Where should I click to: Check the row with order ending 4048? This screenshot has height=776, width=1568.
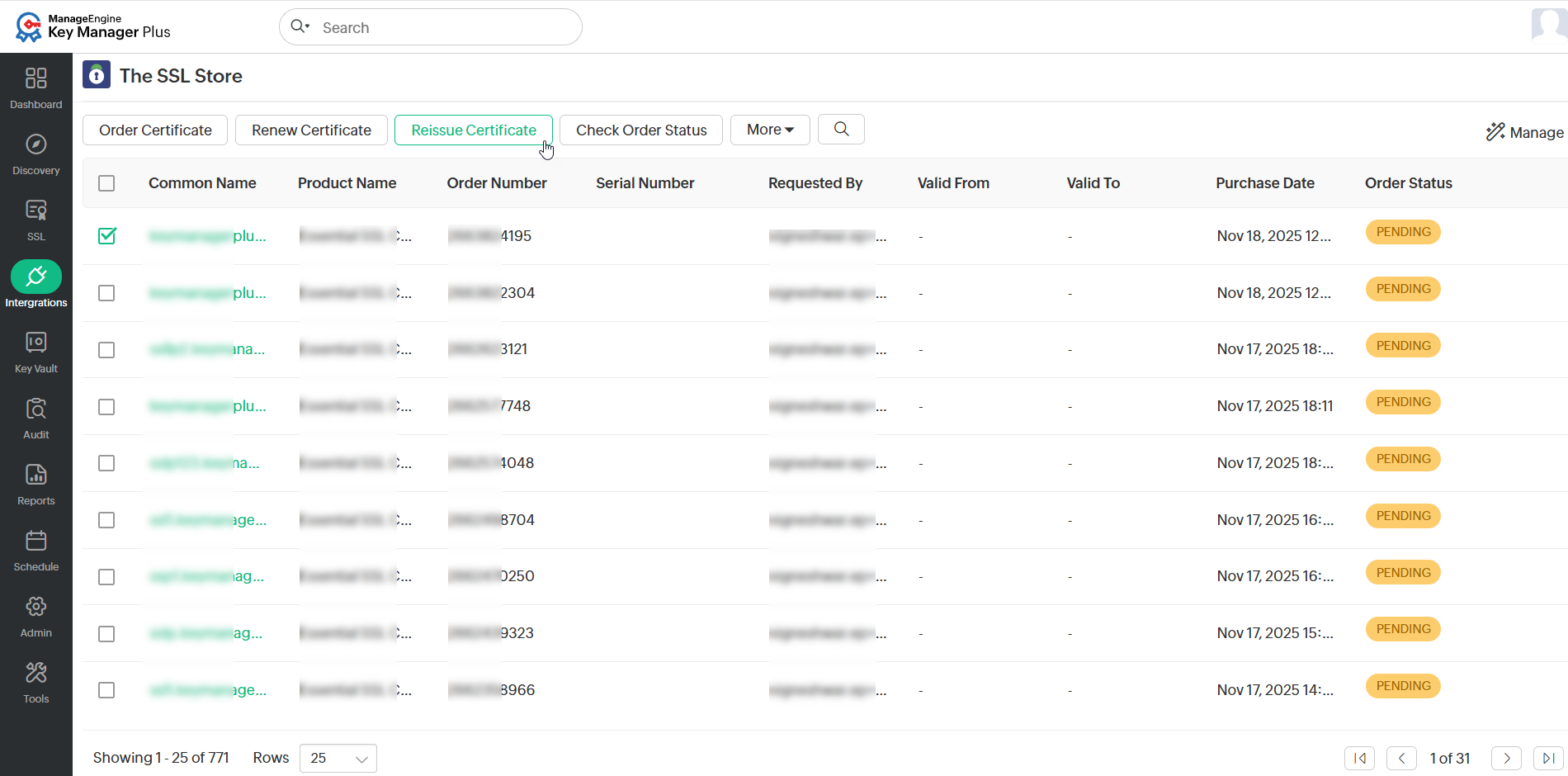click(x=106, y=463)
